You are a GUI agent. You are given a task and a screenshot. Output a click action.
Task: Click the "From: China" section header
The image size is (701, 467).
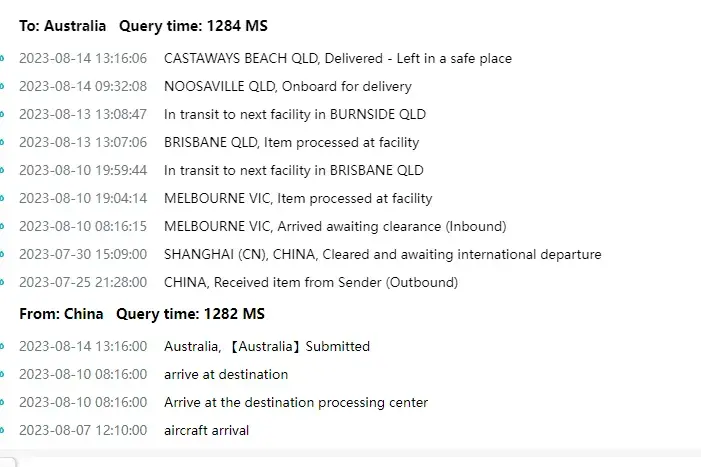click(x=62, y=314)
